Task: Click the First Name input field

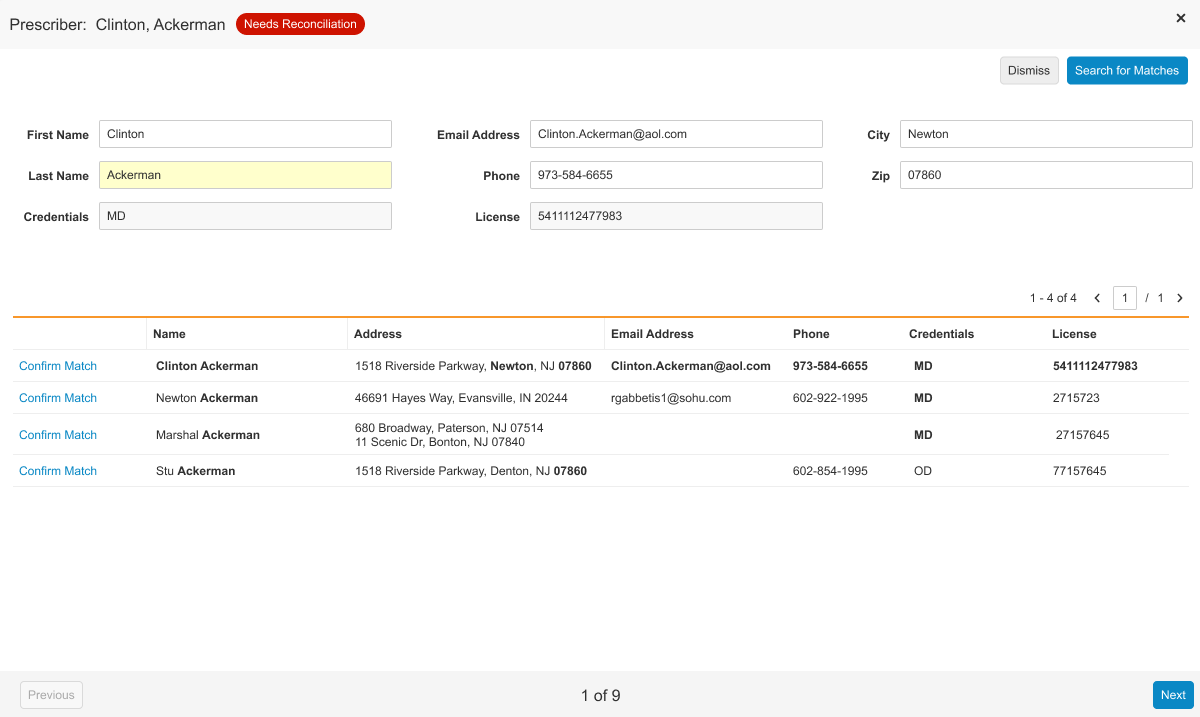Action: (245, 134)
